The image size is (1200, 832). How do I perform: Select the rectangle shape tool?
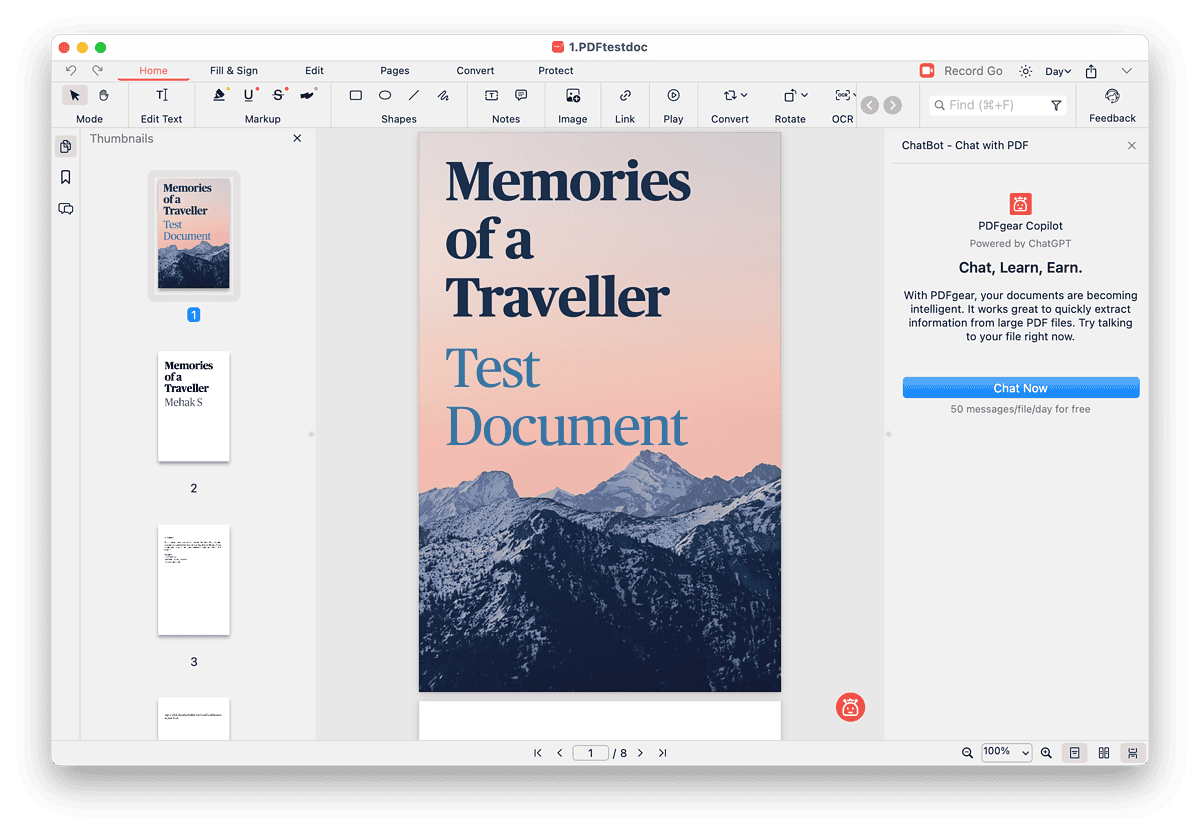click(x=356, y=95)
